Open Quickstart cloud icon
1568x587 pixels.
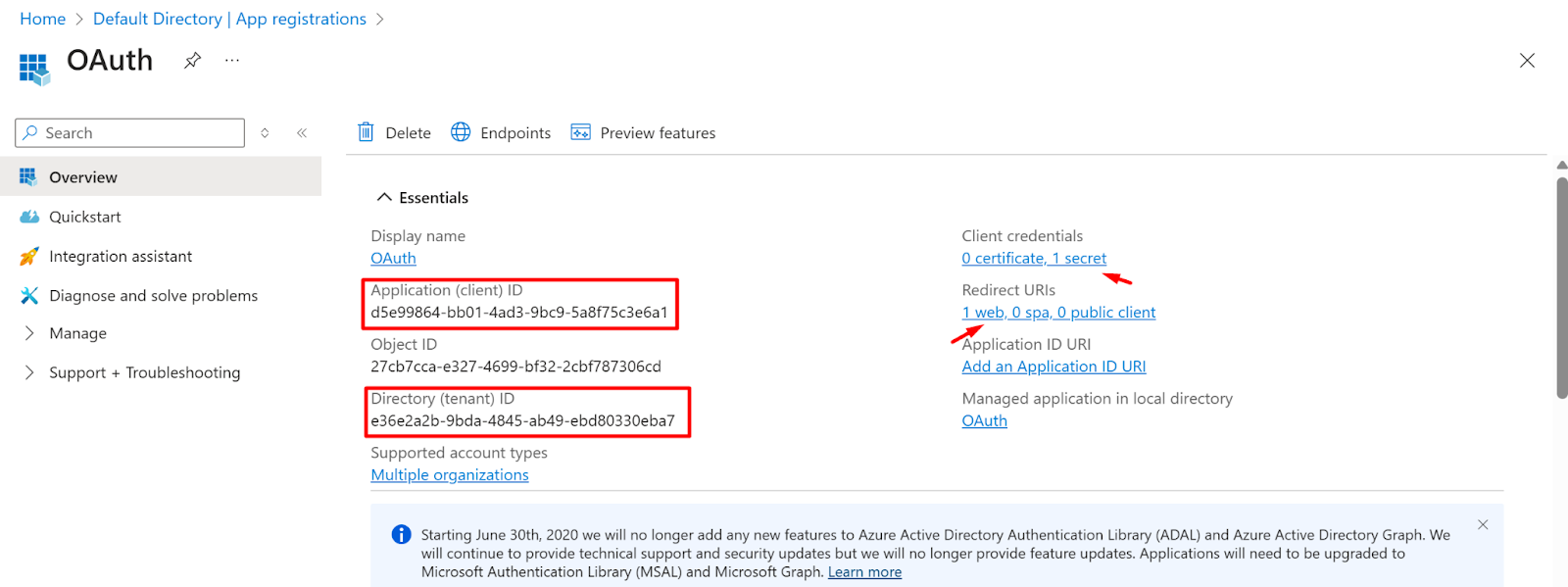point(29,217)
